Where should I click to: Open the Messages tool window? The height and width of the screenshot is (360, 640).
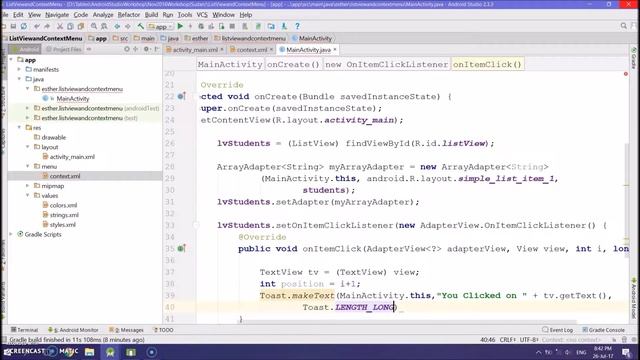click(127, 330)
